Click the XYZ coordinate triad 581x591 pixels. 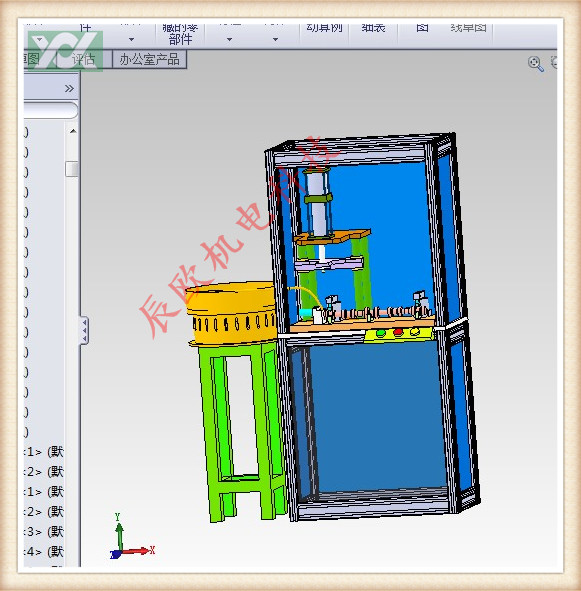tap(132, 536)
